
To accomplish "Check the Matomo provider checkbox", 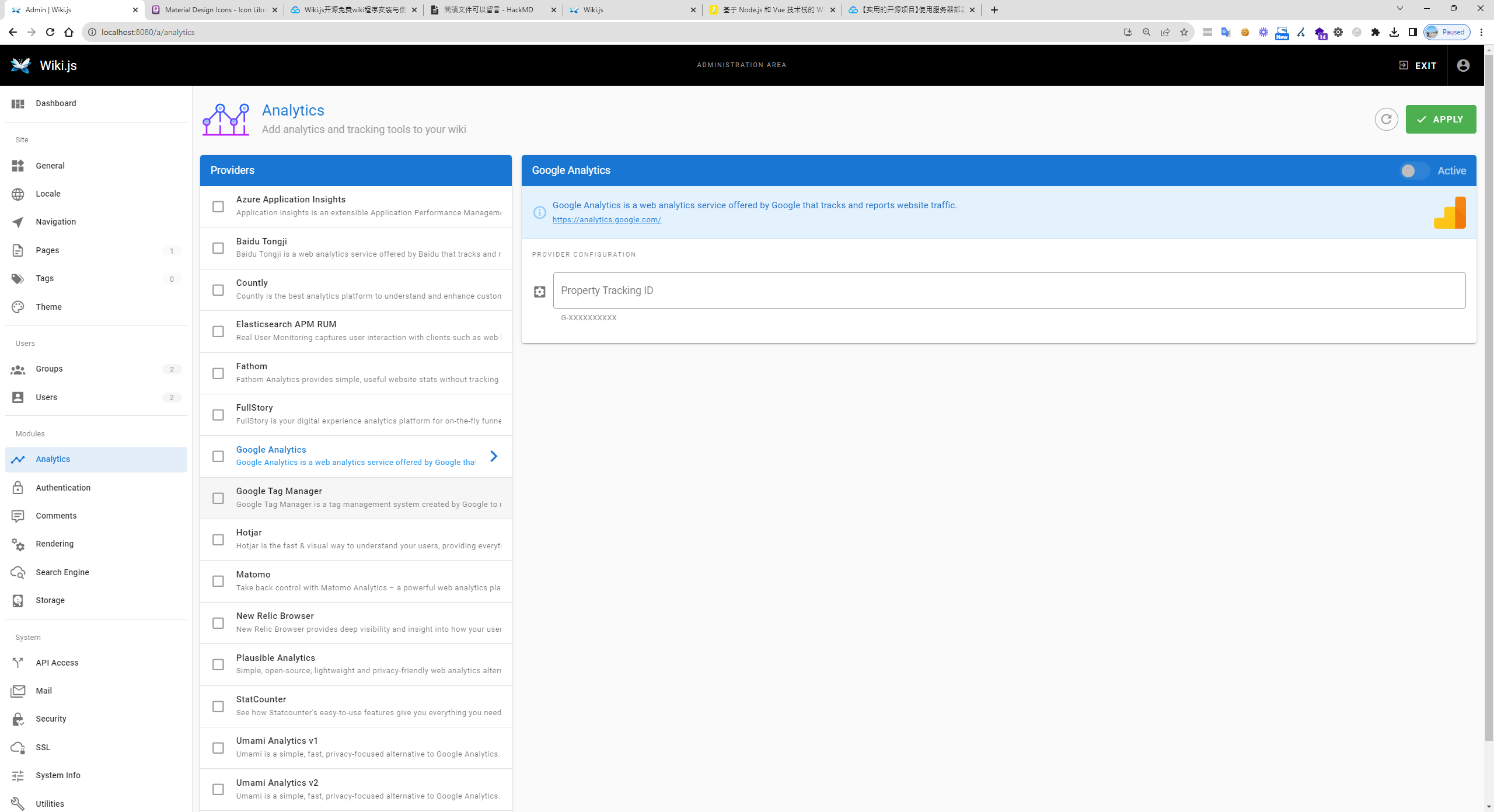I will [218, 581].
